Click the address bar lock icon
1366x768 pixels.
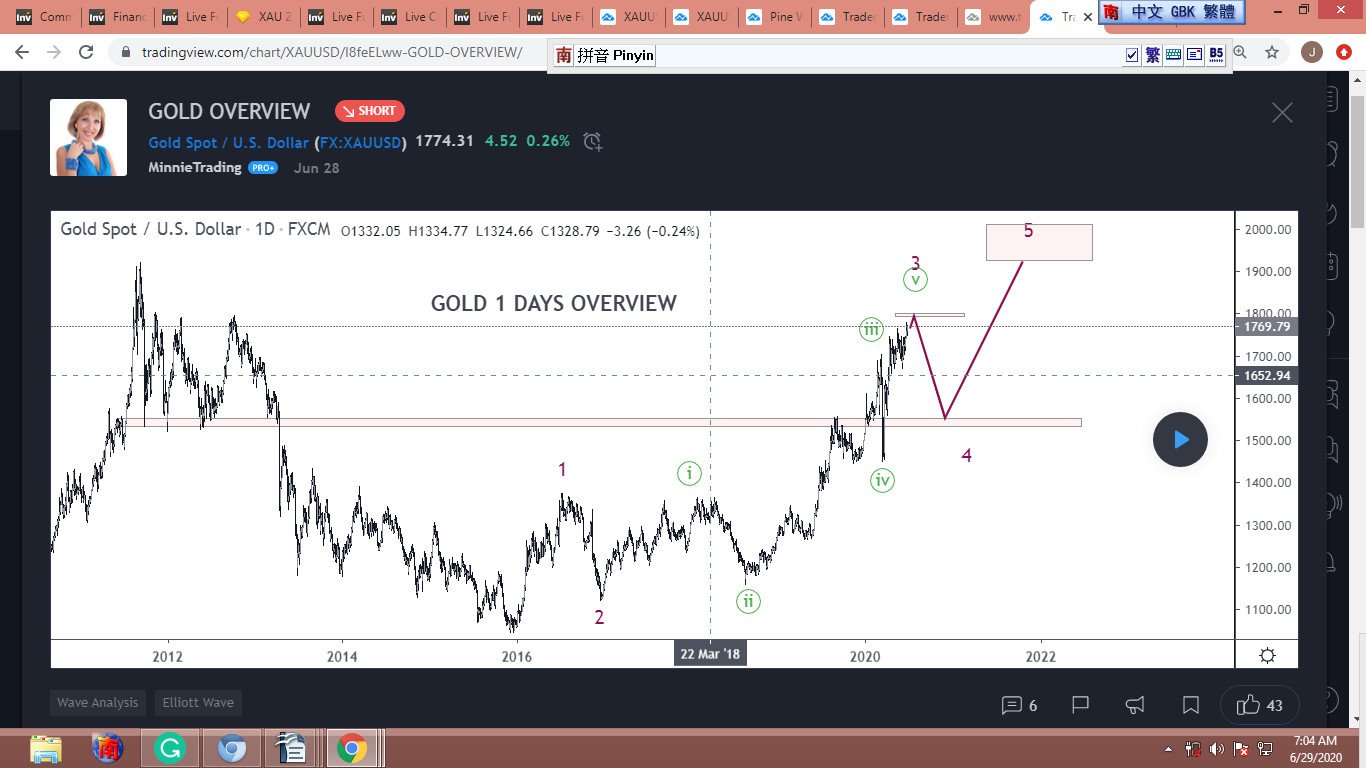[125, 52]
